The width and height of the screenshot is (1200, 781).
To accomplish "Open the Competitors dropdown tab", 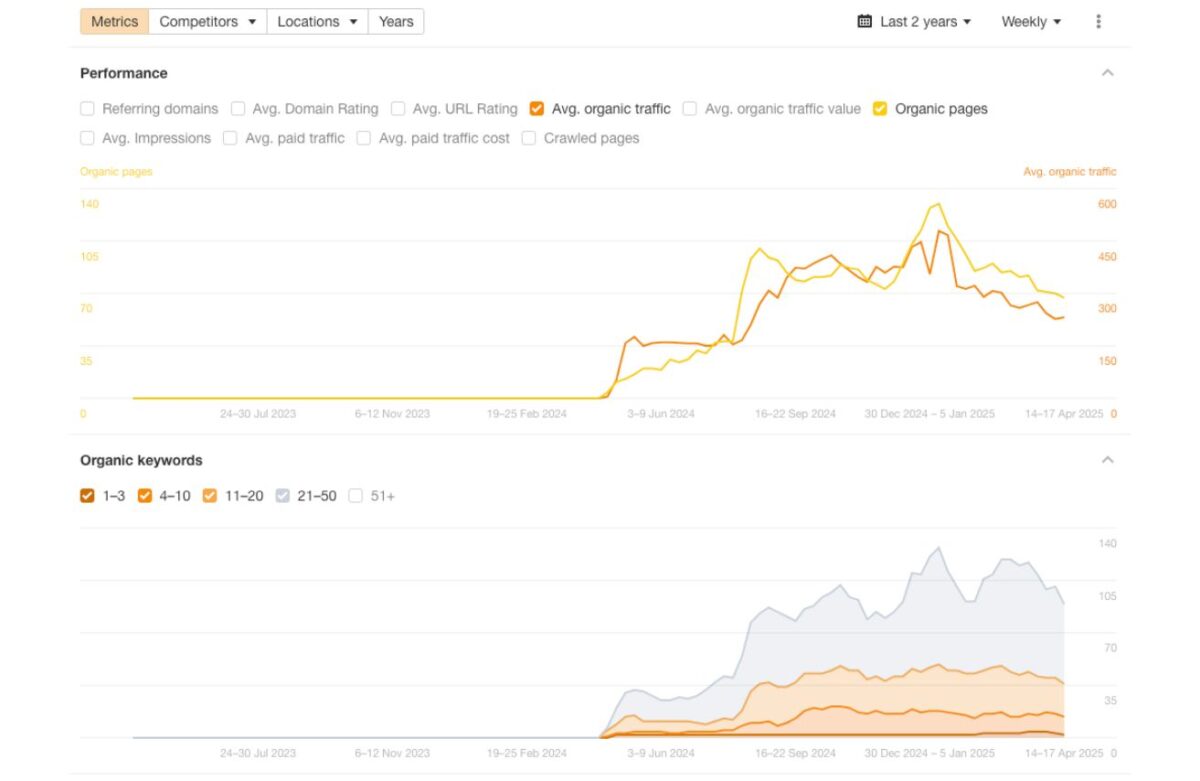I will click(x=207, y=22).
